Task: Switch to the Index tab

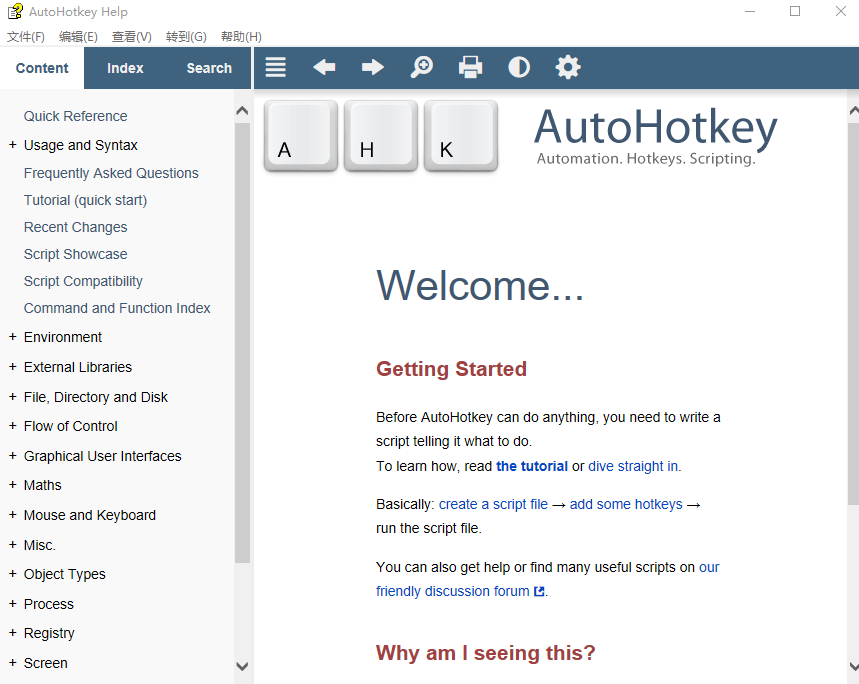Action: [125, 68]
